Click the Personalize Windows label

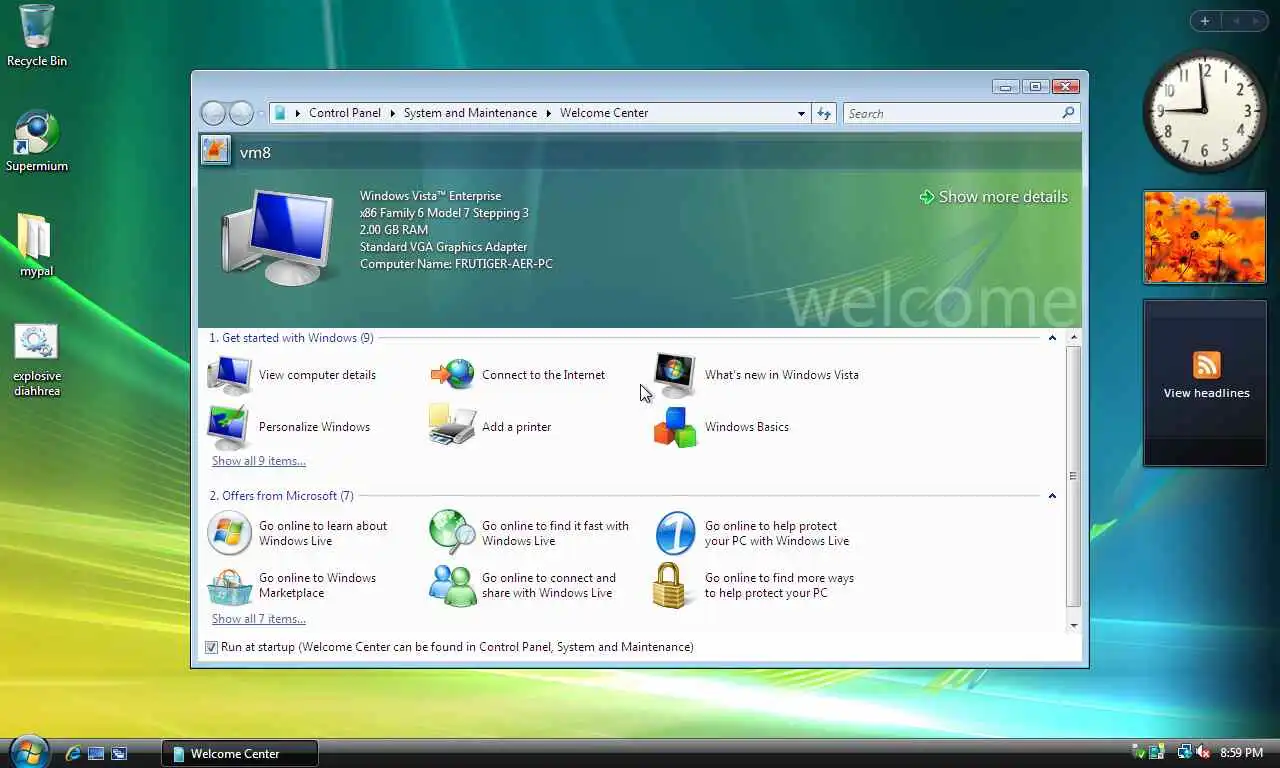[x=314, y=427]
